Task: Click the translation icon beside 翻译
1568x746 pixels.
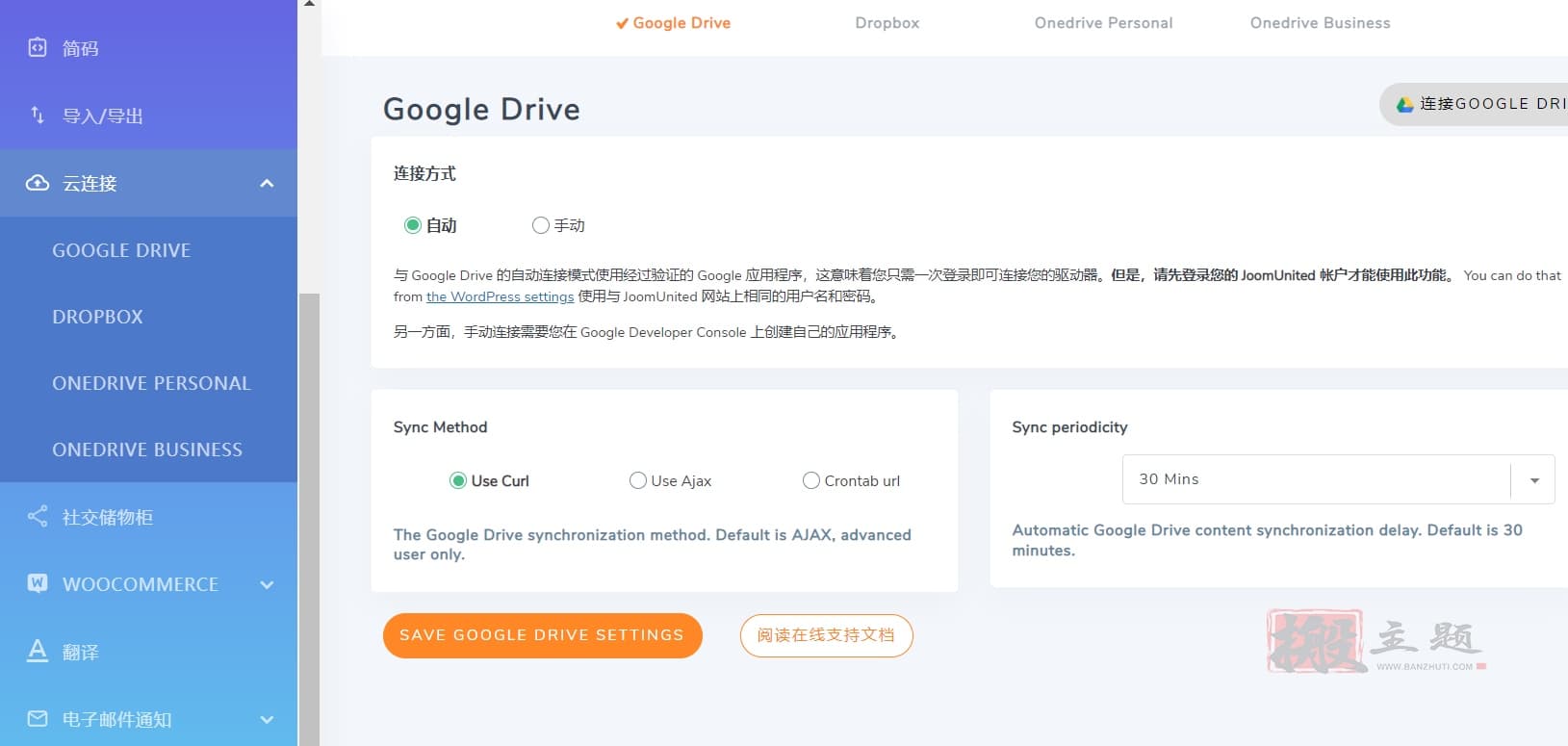Action: 38,651
